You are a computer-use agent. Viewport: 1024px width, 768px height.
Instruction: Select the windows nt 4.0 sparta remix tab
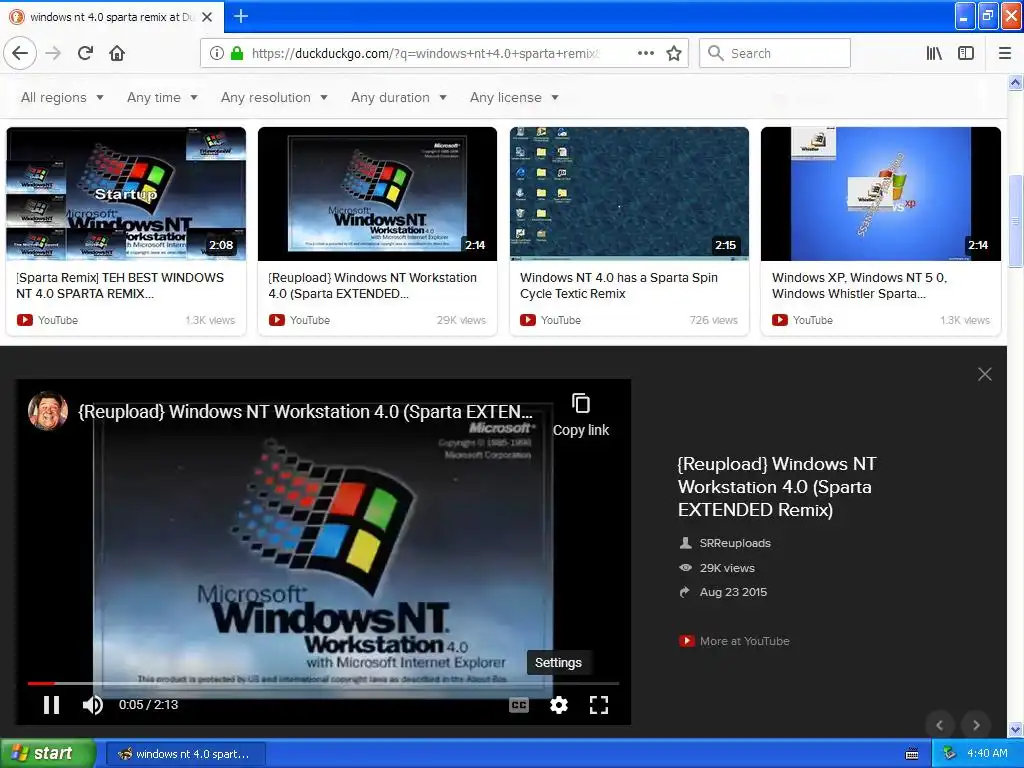112,17
